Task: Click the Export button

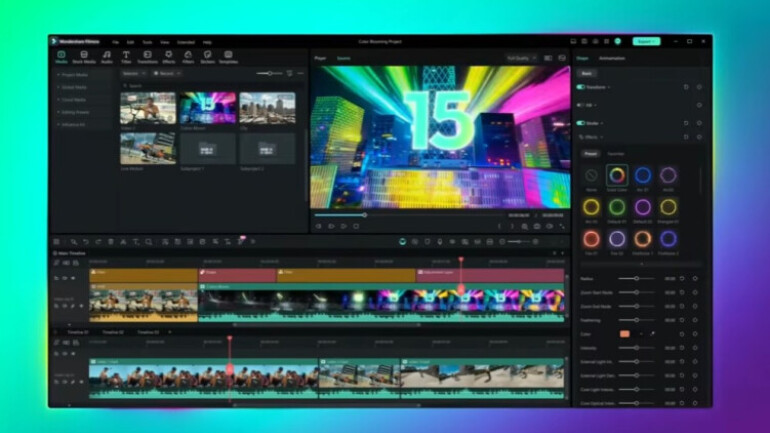Action: [x=646, y=42]
